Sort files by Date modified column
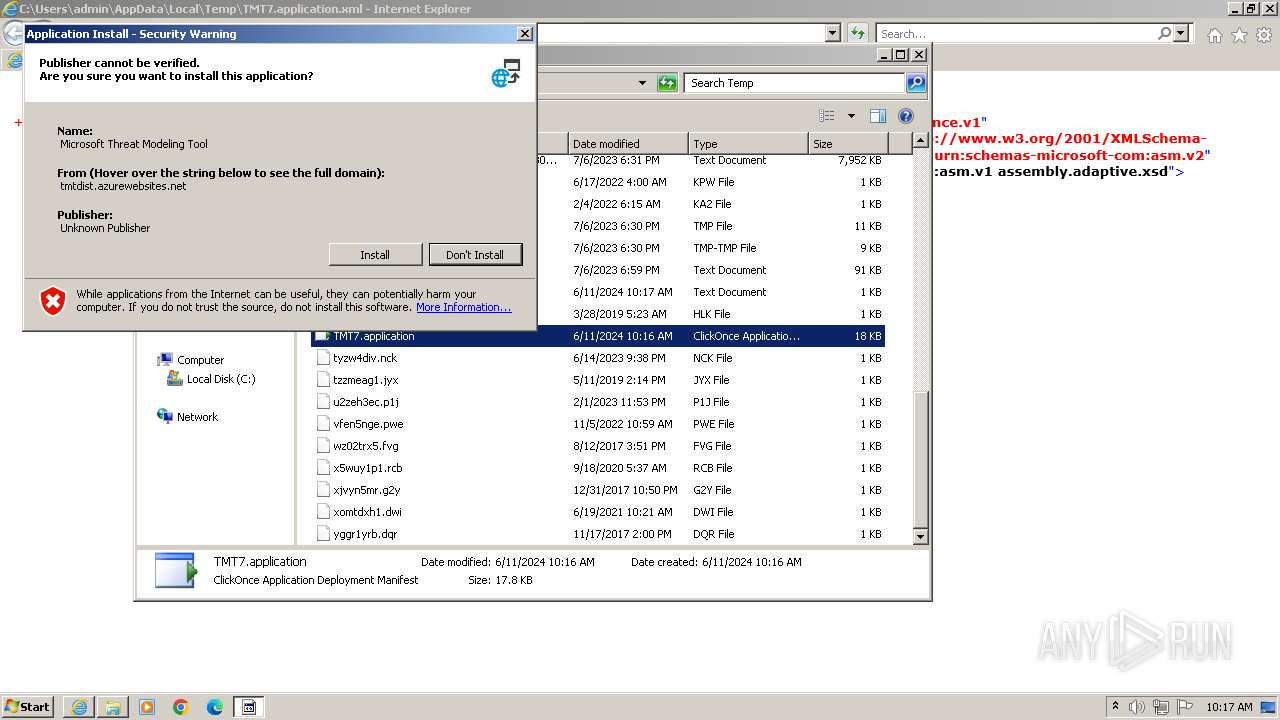1280x720 pixels. point(628,143)
